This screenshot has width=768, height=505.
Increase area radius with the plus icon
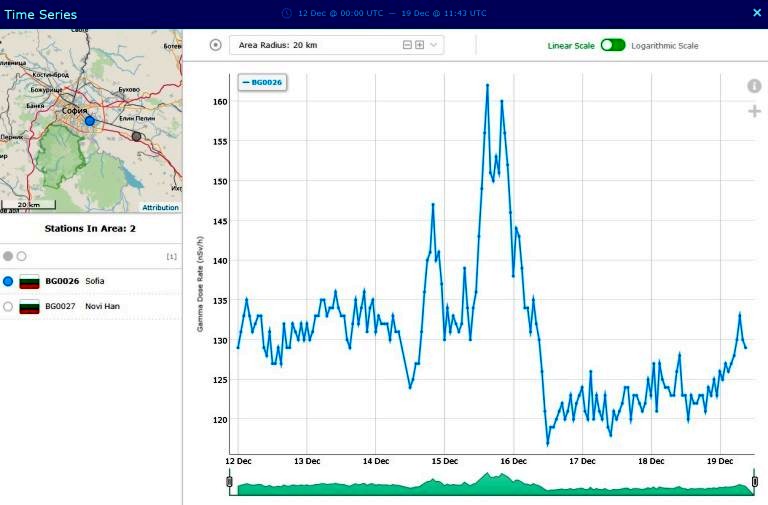(419, 45)
